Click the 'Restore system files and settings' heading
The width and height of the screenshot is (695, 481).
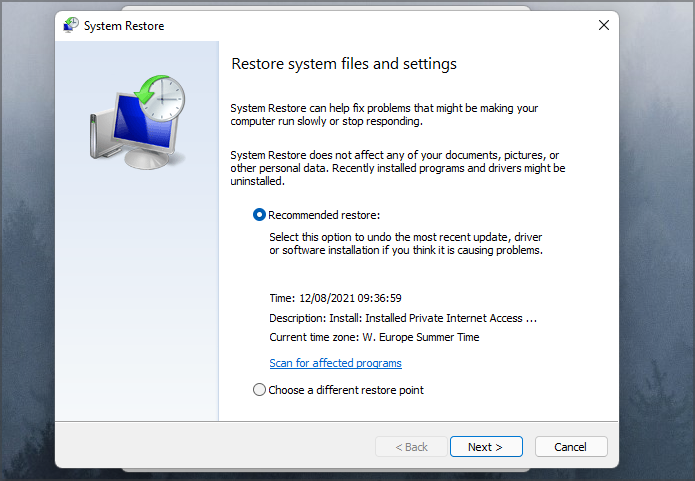pyautogui.click(x=344, y=64)
